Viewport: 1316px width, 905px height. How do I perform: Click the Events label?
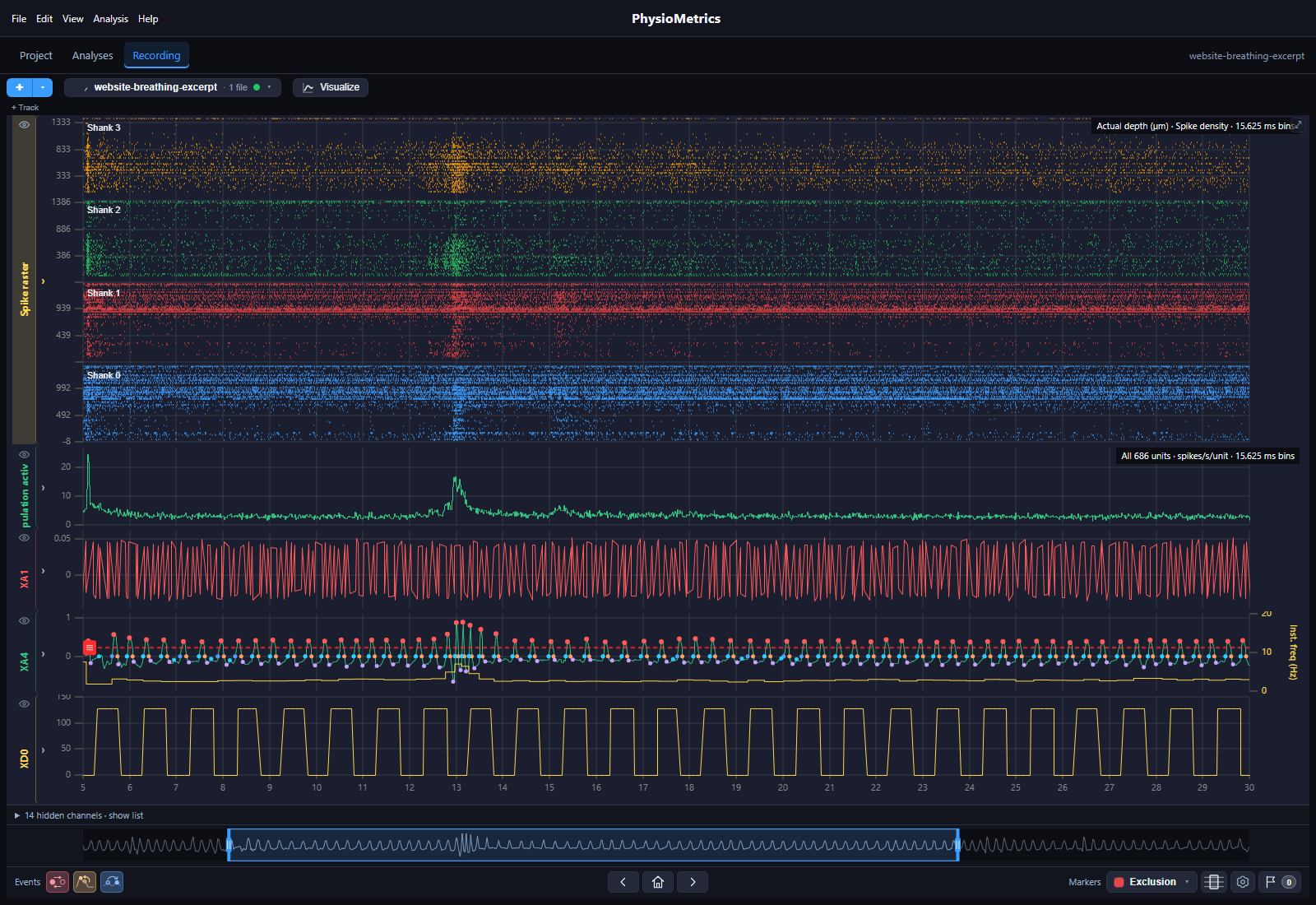tap(27, 882)
